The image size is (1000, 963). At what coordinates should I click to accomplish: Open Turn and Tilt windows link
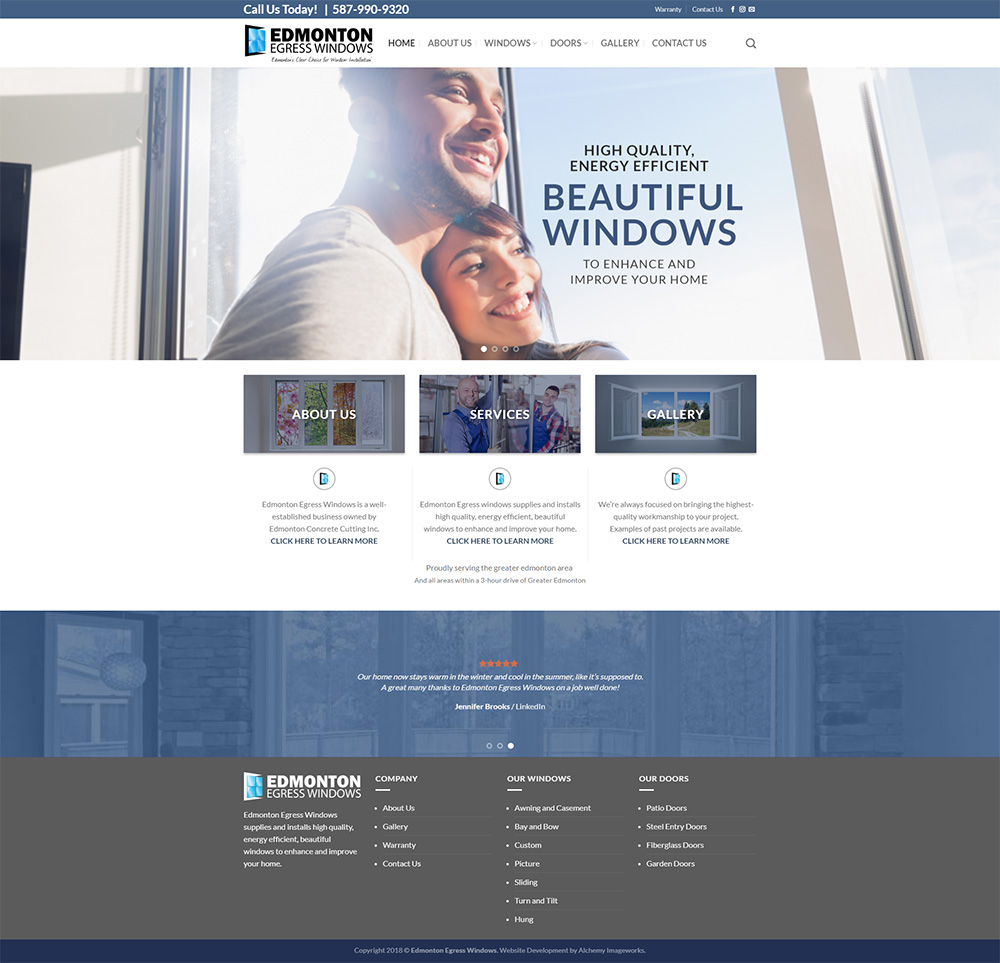pyautogui.click(x=536, y=901)
